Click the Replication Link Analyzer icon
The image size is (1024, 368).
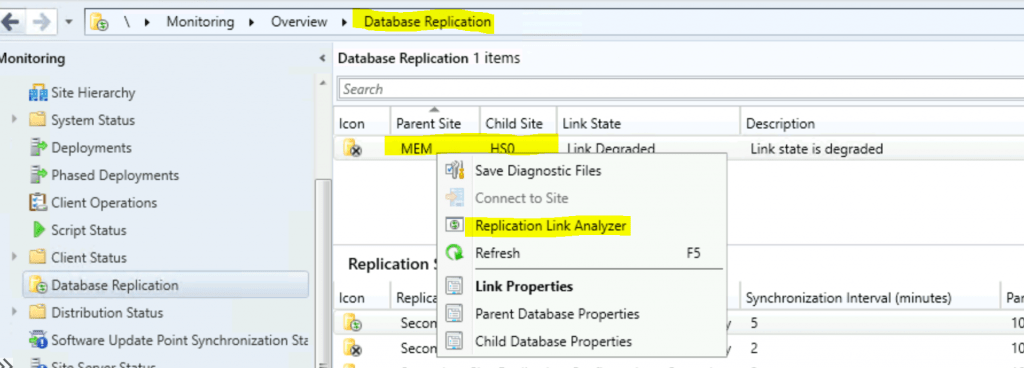(x=454, y=225)
